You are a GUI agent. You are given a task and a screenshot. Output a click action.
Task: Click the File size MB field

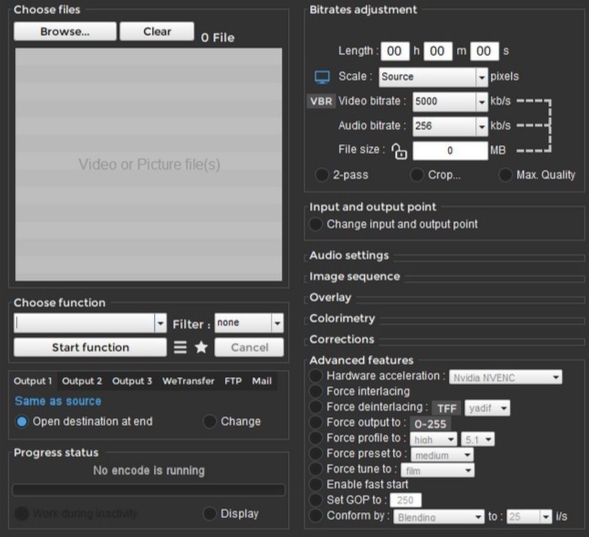pyautogui.click(x=450, y=151)
